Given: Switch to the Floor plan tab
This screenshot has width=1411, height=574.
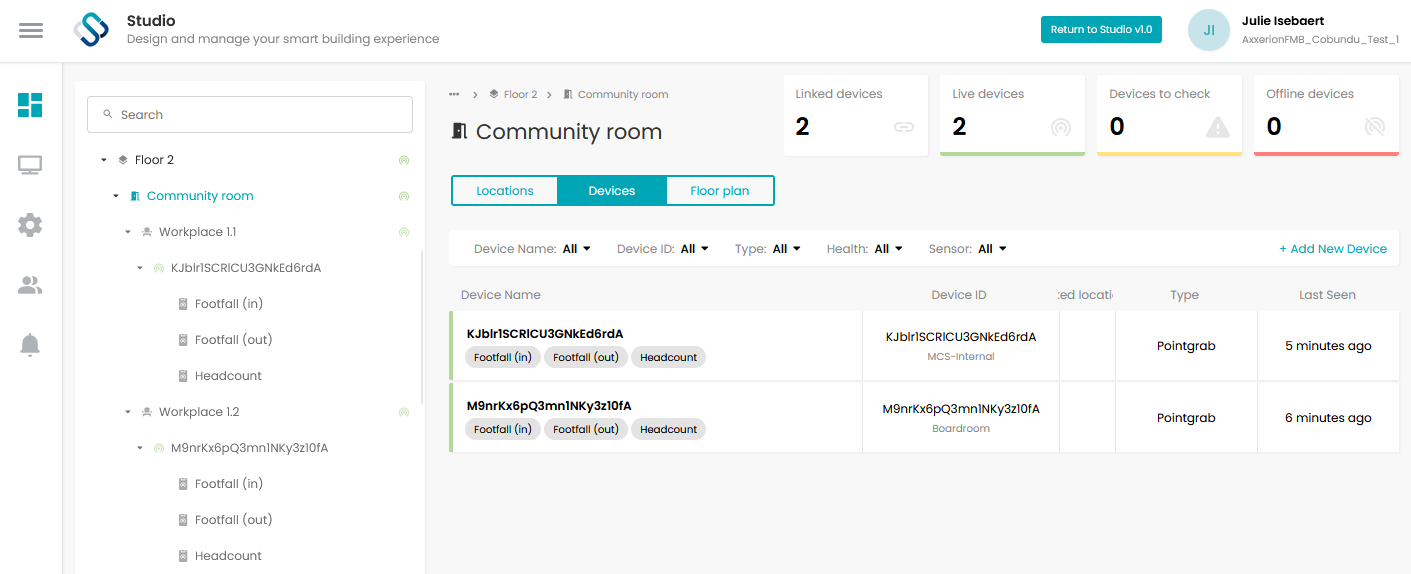Looking at the screenshot, I should [x=720, y=191].
